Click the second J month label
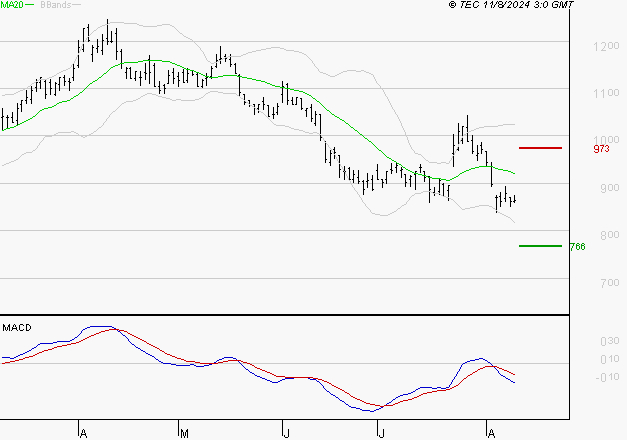 (x=381, y=434)
